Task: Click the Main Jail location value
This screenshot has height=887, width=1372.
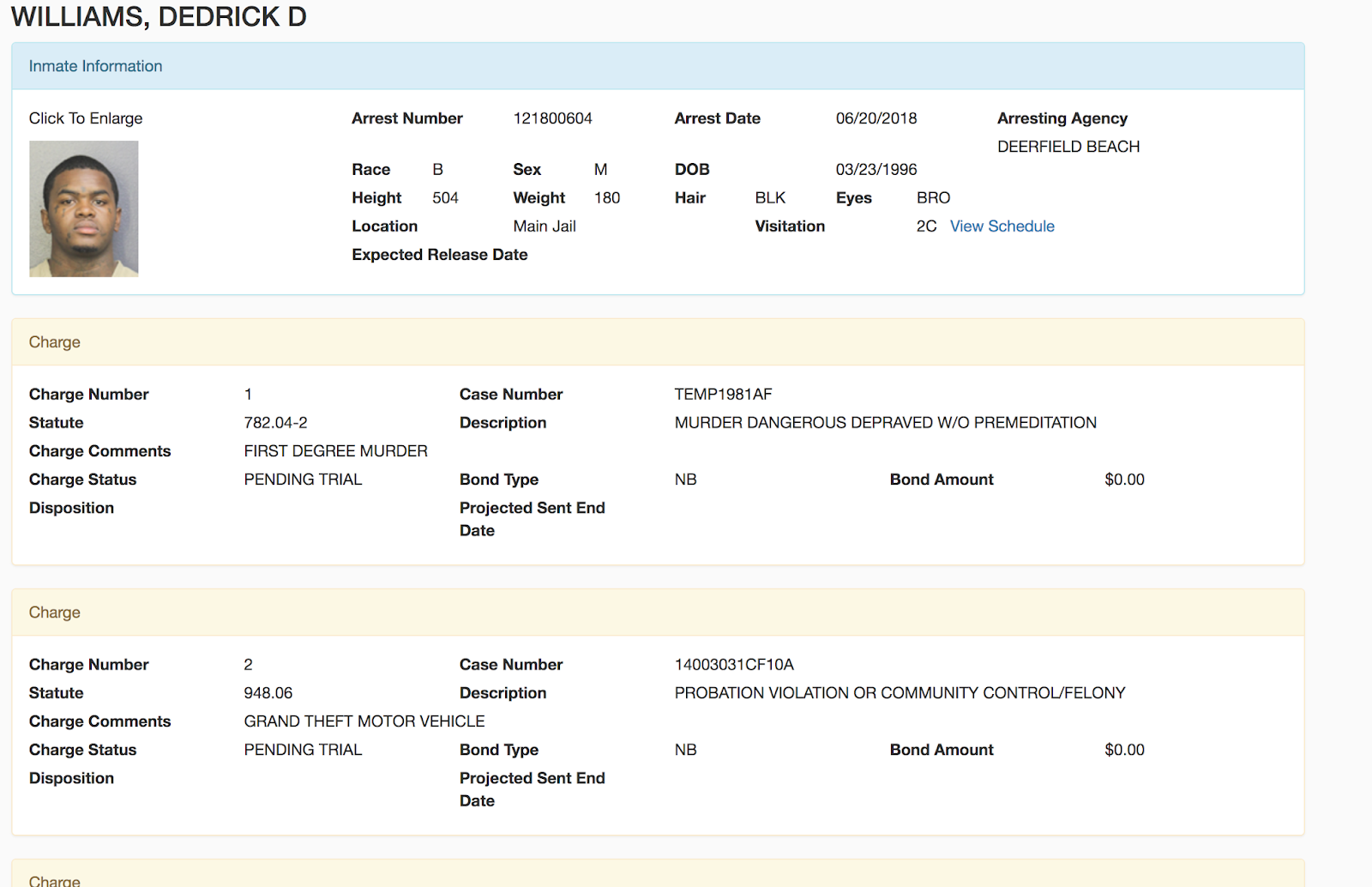Action: coord(545,226)
